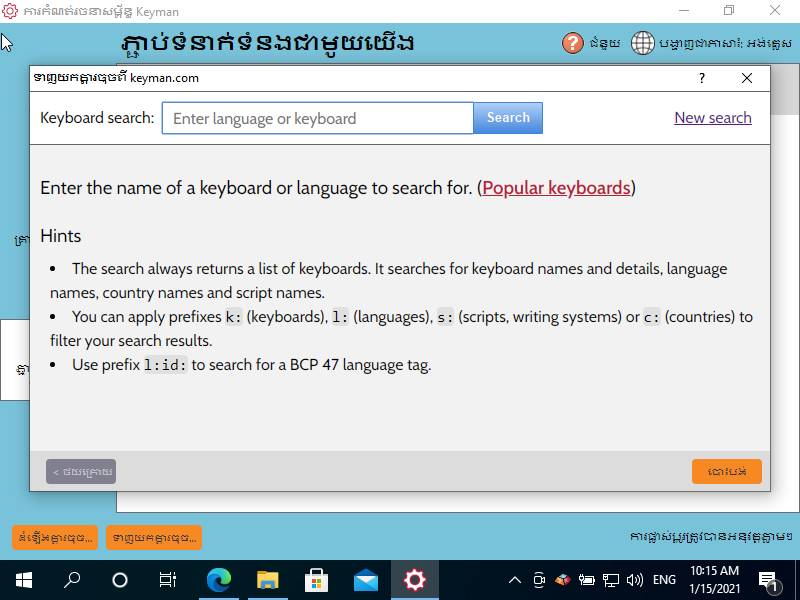Screen dimensions: 800x600
Task: Open Microsoft Store from taskbar
Action: pos(316,580)
